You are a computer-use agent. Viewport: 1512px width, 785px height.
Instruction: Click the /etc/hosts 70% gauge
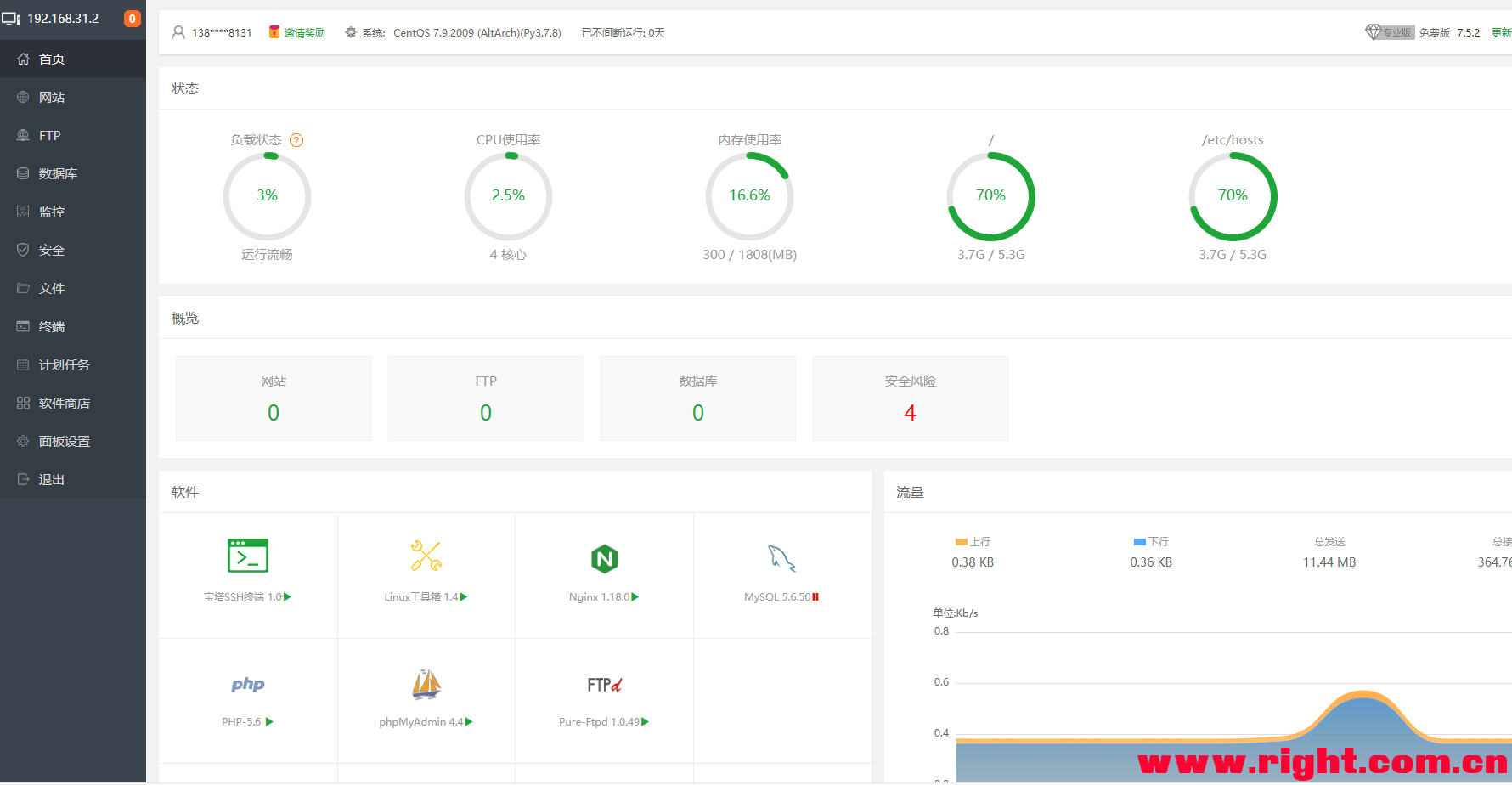coord(1233,196)
